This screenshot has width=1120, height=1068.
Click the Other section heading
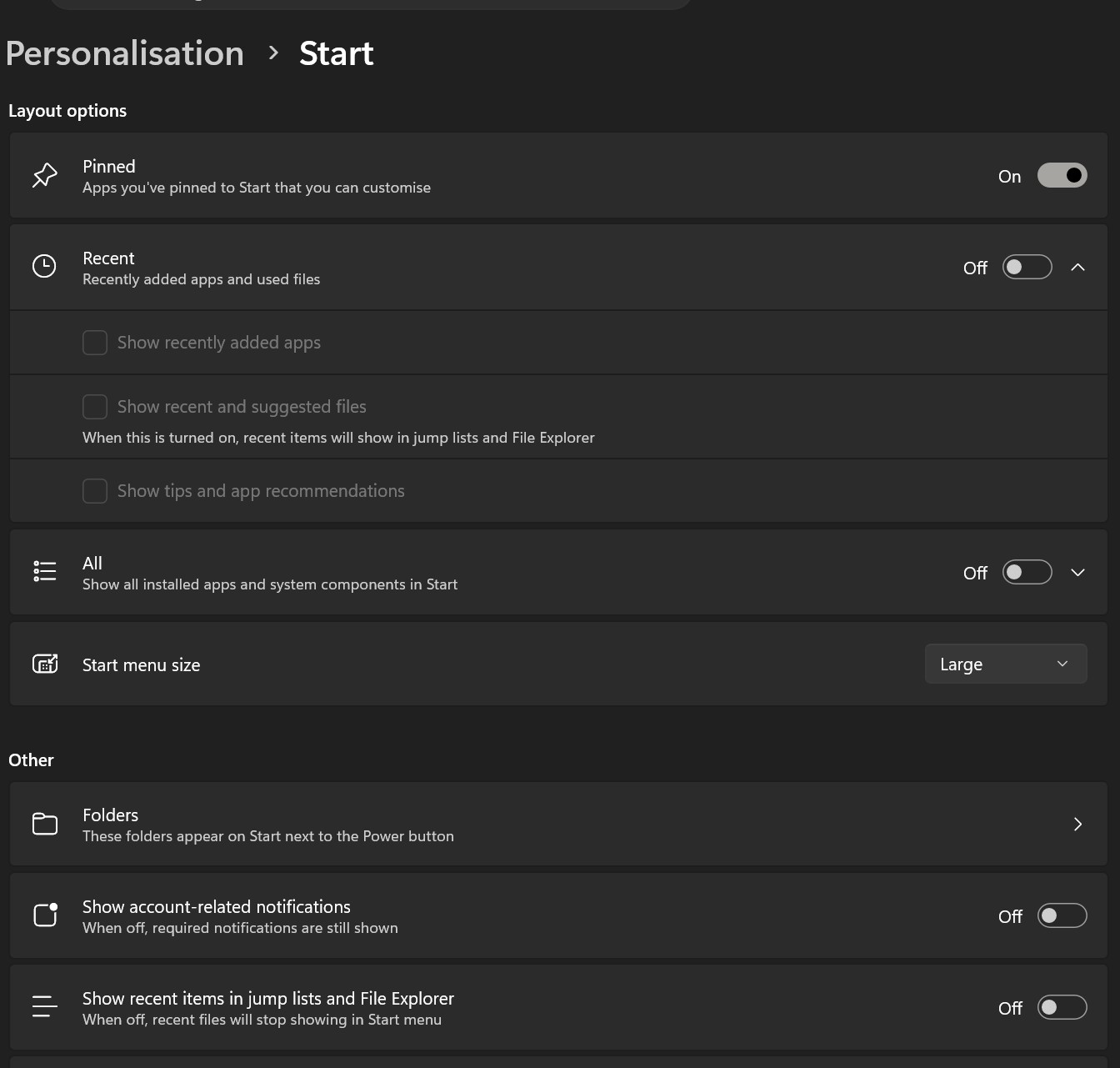(x=31, y=760)
